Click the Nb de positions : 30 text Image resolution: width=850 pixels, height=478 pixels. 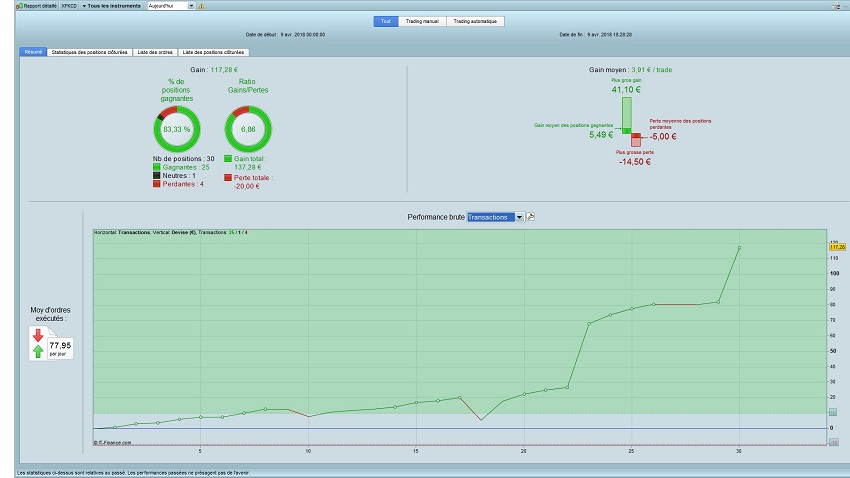point(183,159)
